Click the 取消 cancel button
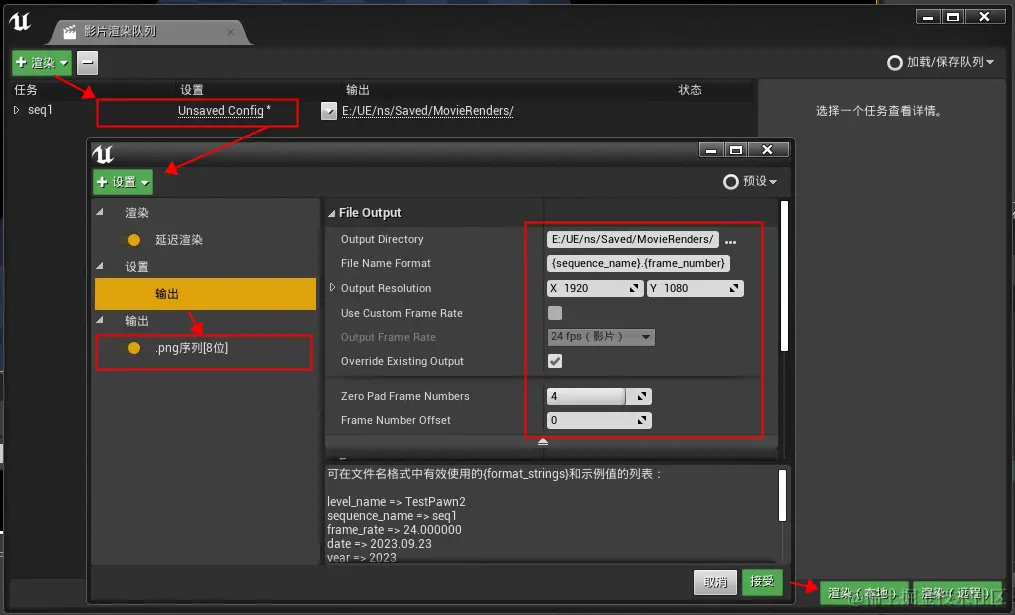The image size is (1015, 615). point(715,582)
